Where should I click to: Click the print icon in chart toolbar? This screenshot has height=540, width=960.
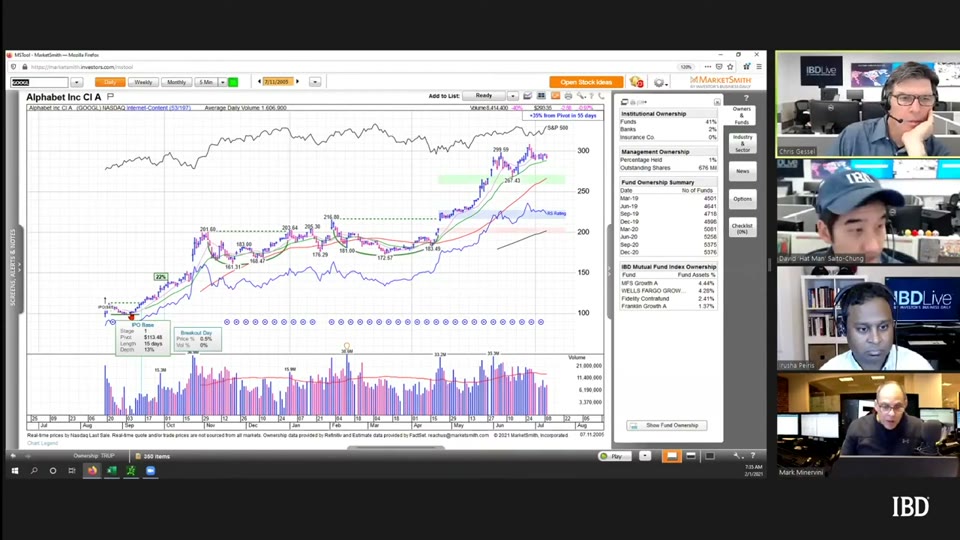coord(568,96)
